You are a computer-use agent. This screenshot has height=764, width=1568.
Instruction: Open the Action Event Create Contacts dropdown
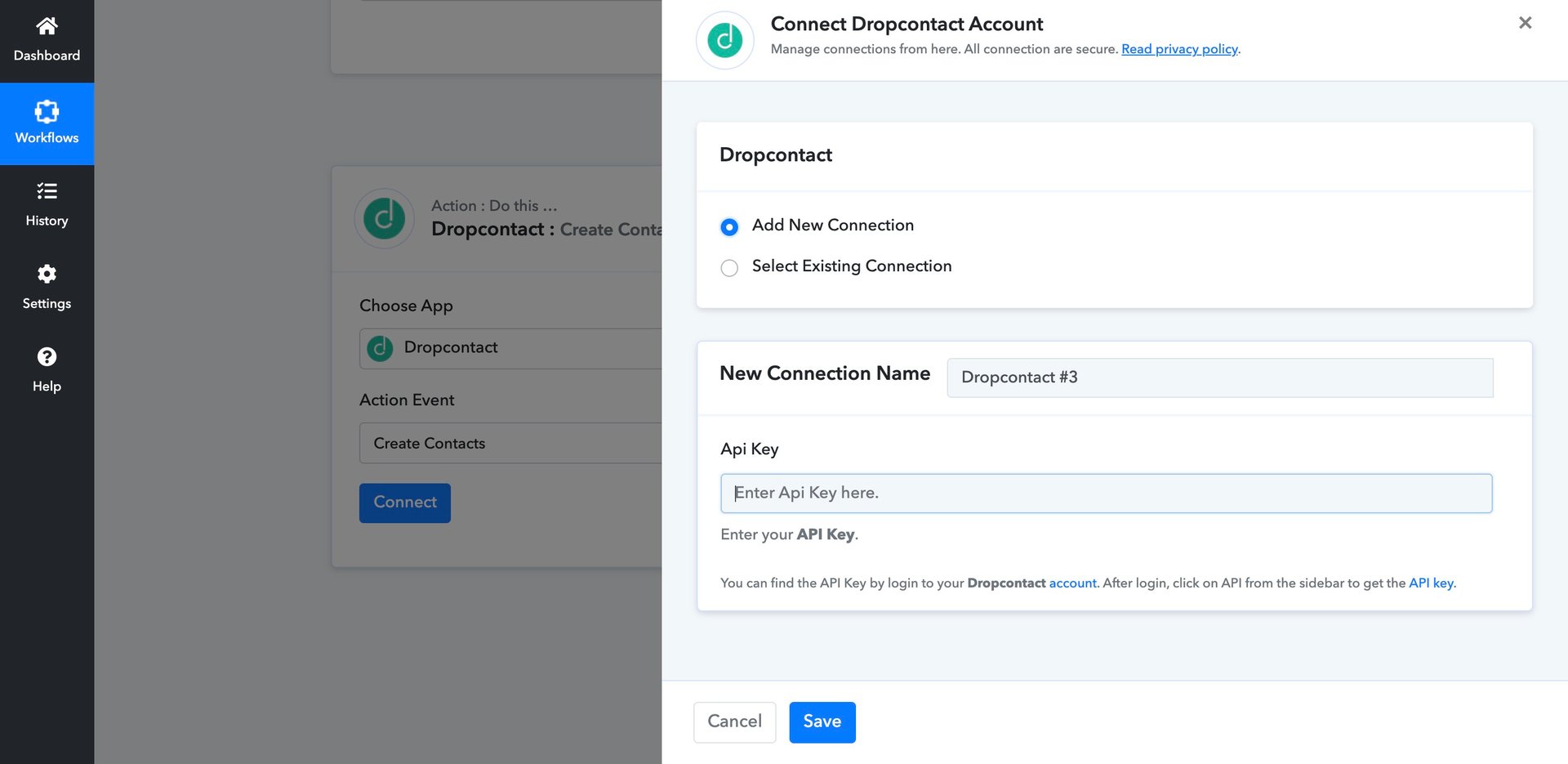tap(510, 443)
